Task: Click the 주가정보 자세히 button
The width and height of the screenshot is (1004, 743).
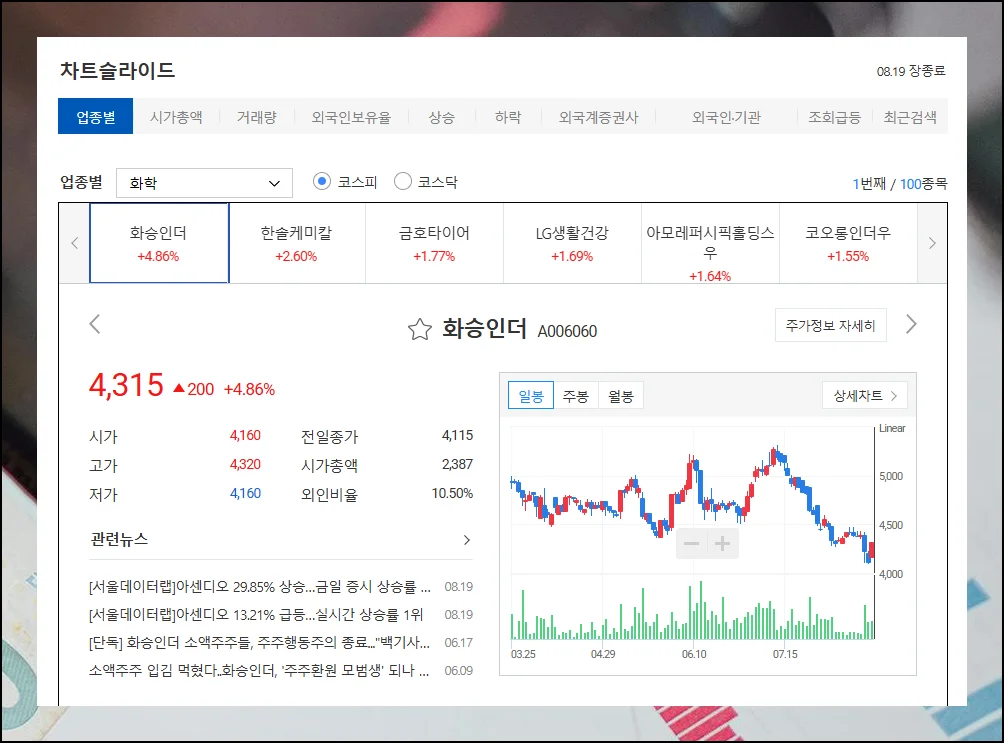Action: (x=830, y=326)
